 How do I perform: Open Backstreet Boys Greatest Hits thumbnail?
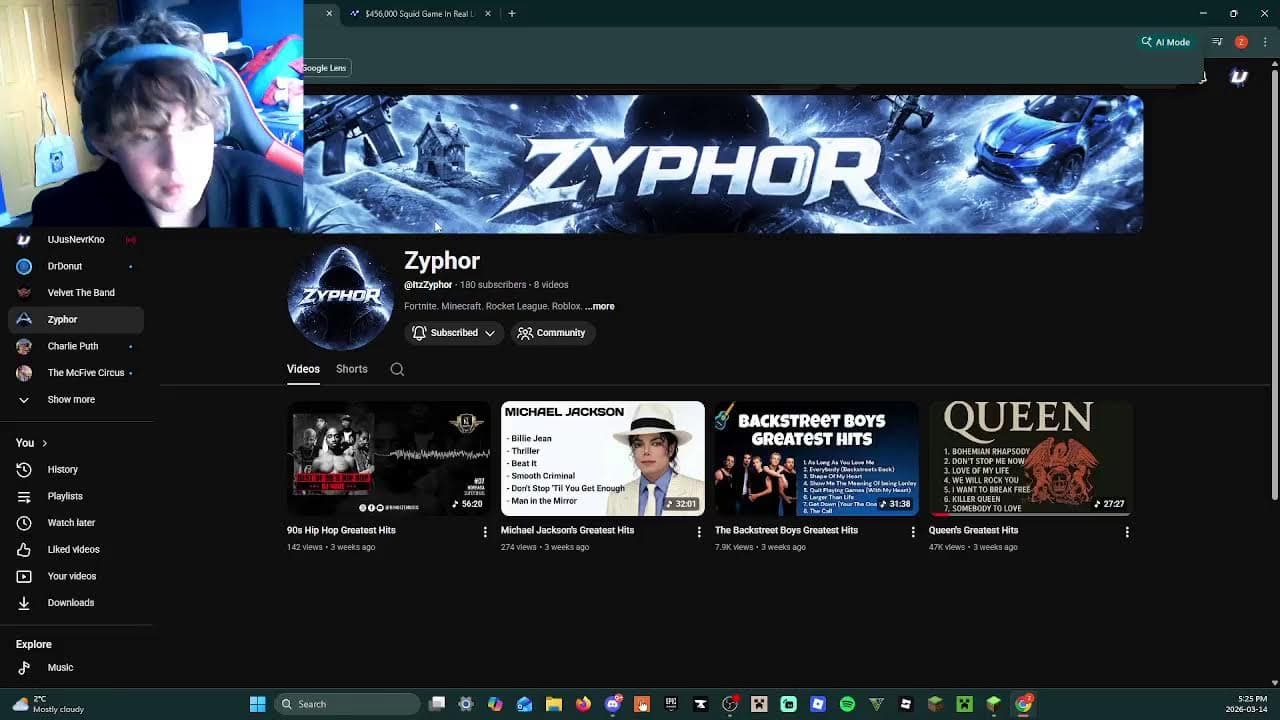coord(817,459)
